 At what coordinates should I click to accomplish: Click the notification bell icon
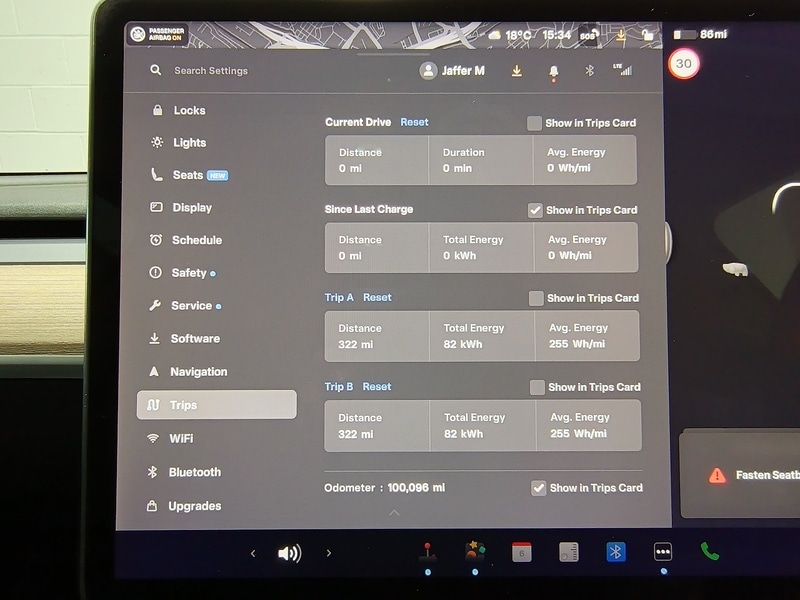(553, 71)
